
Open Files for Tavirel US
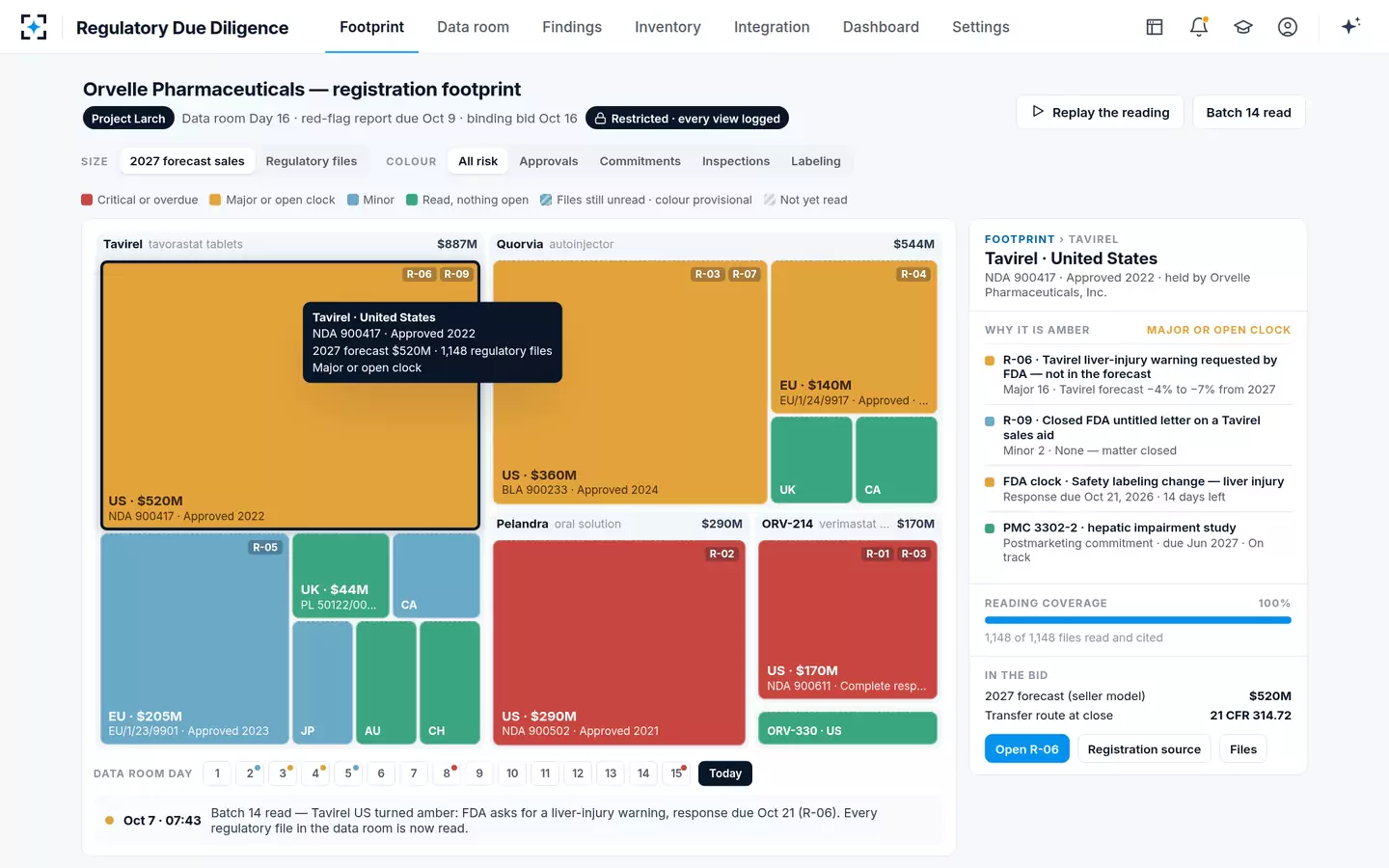tap(1243, 749)
